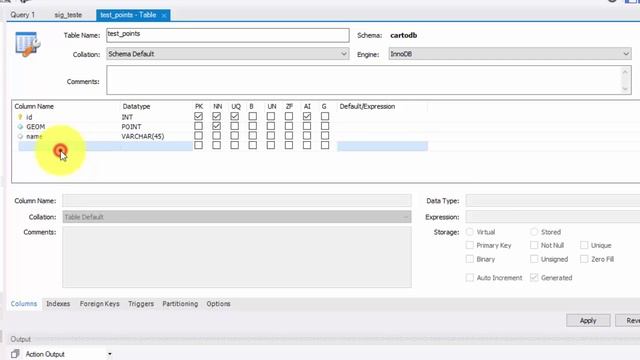Select the id column name cell

coord(29,117)
